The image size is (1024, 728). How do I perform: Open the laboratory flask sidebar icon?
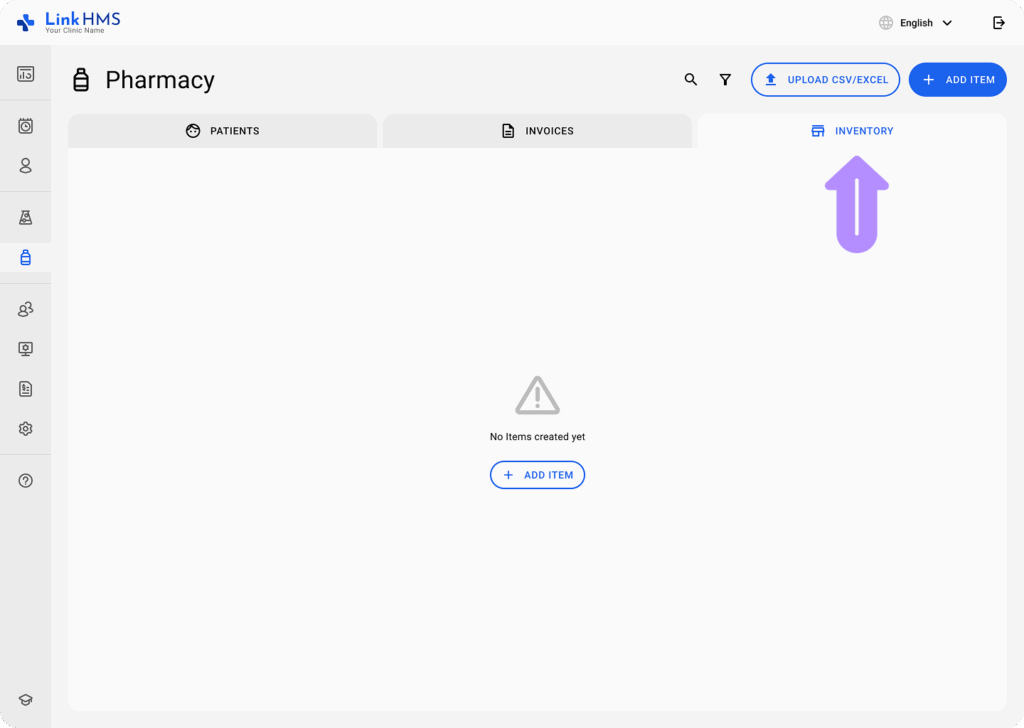25,217
